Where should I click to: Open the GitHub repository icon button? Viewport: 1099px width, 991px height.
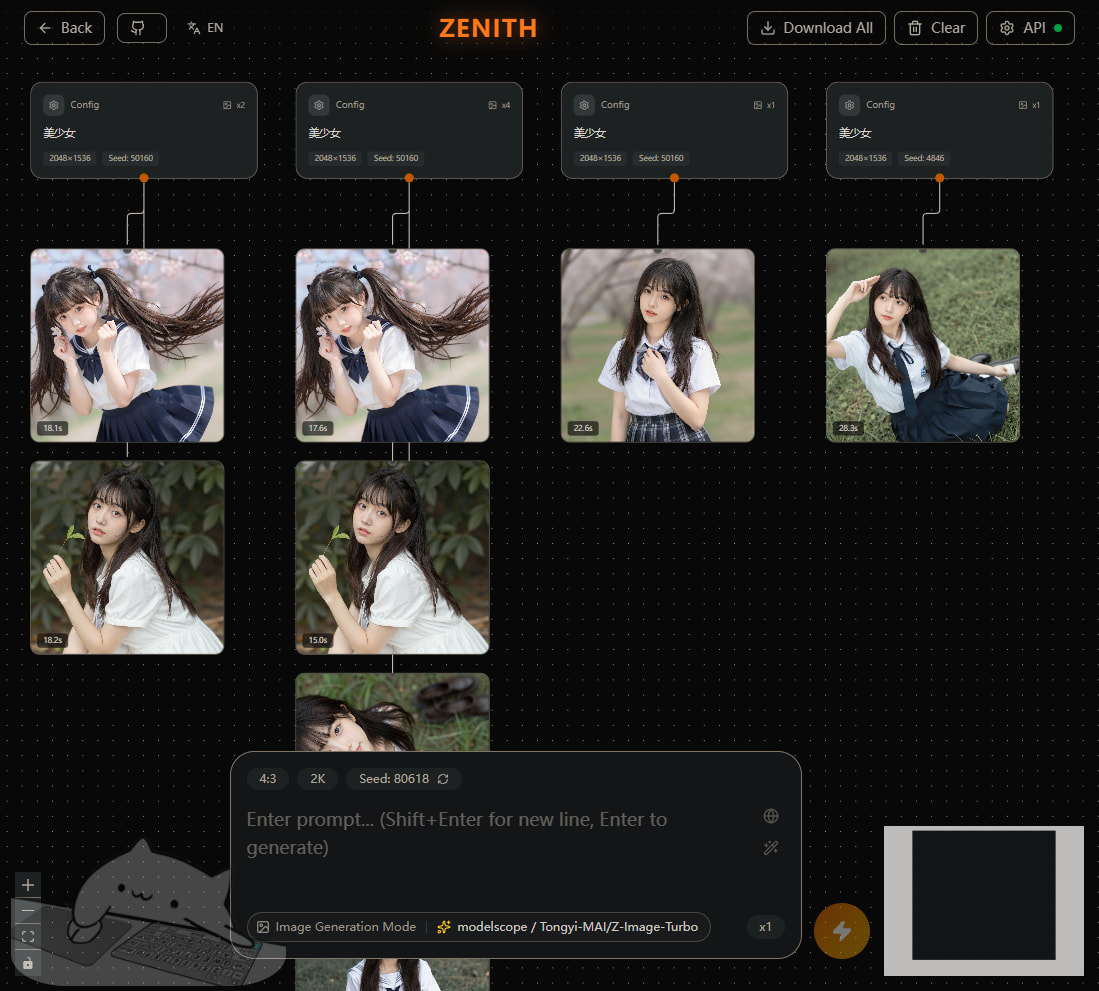pyautogui.click(x=142, y=28)
